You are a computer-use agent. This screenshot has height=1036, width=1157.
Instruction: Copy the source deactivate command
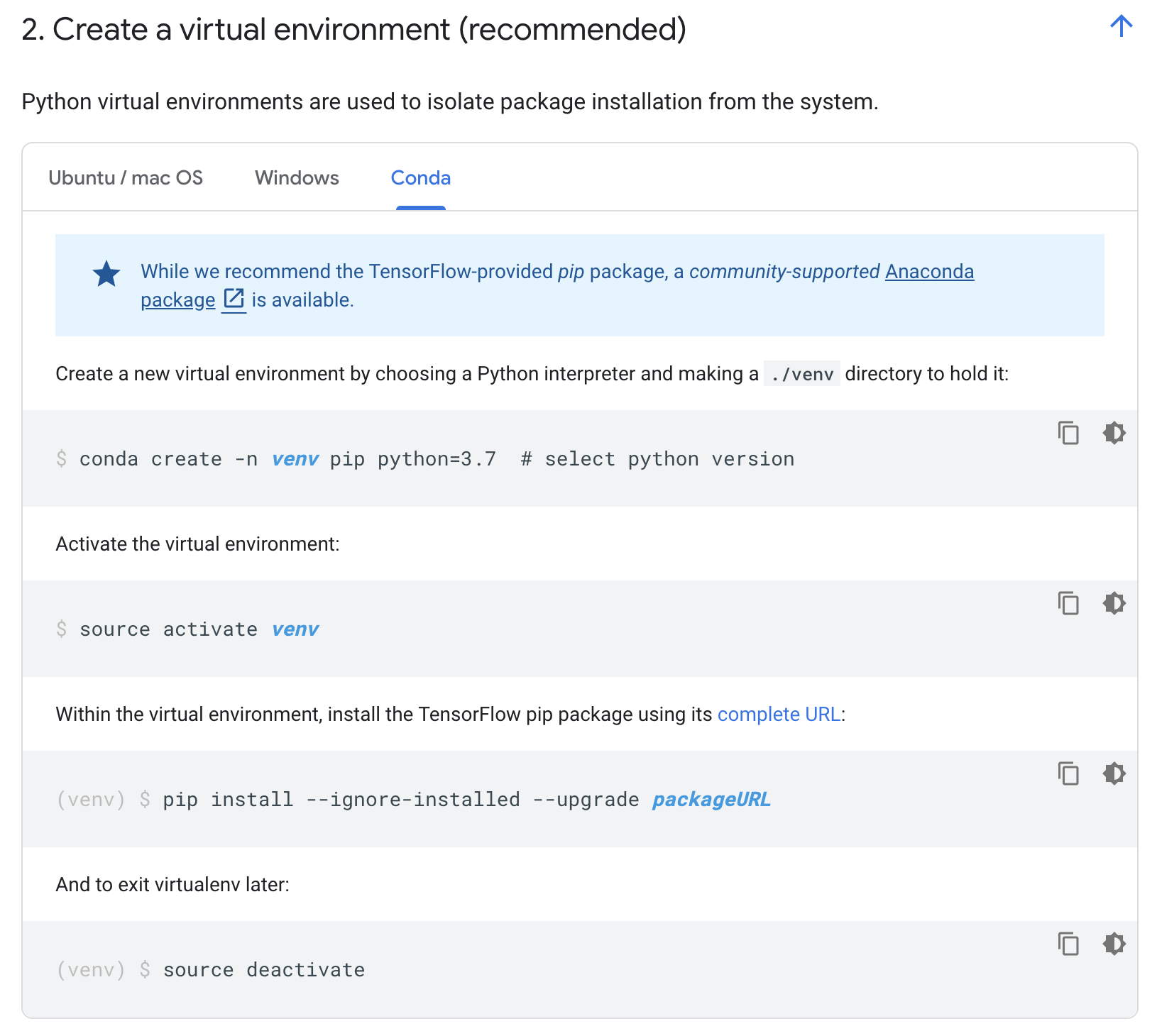(1068, 944)
